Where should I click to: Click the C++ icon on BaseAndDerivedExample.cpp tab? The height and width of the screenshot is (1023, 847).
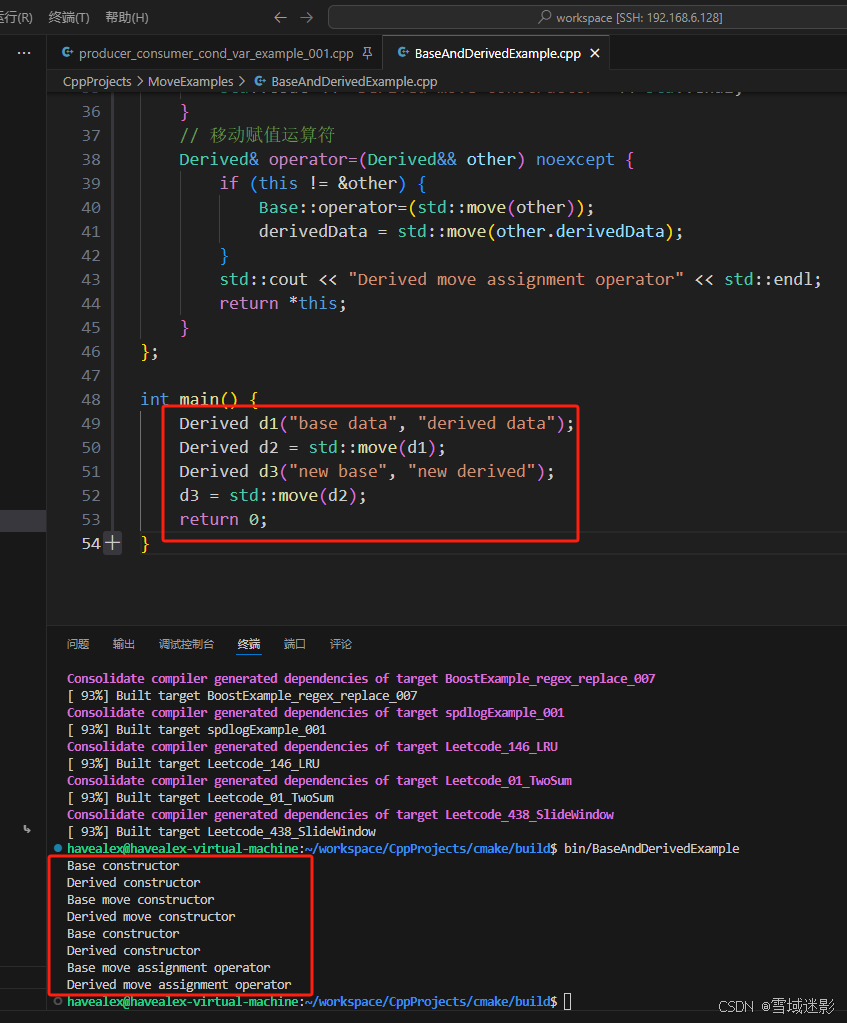click(404, 52)
